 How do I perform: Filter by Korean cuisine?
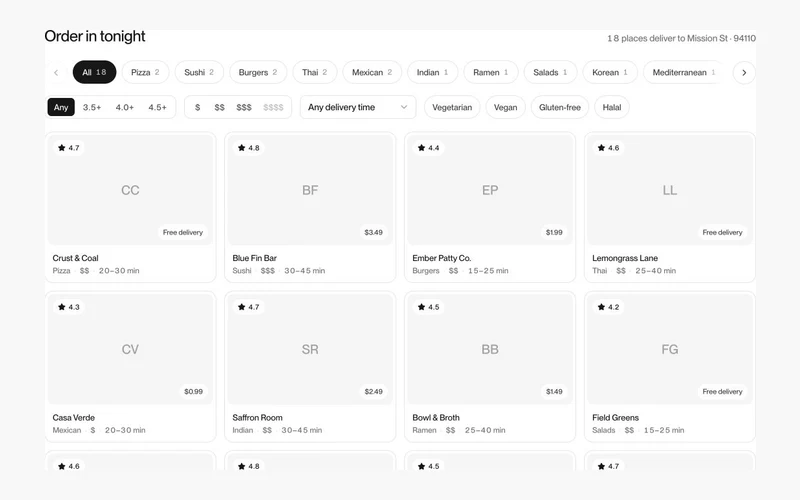tap(610, 72)
